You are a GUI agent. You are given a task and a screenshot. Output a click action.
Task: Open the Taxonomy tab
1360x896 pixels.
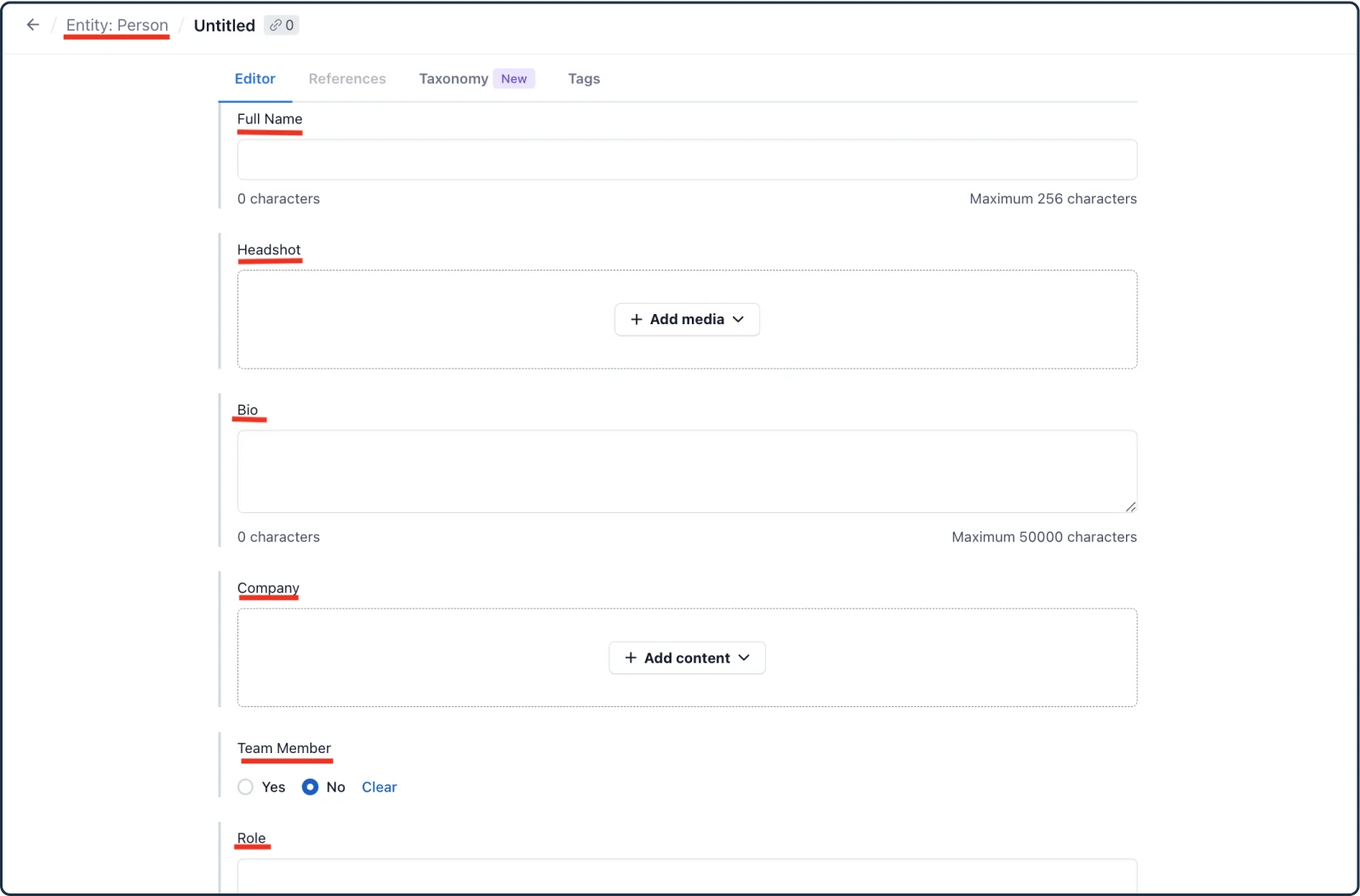click(454, 78)
